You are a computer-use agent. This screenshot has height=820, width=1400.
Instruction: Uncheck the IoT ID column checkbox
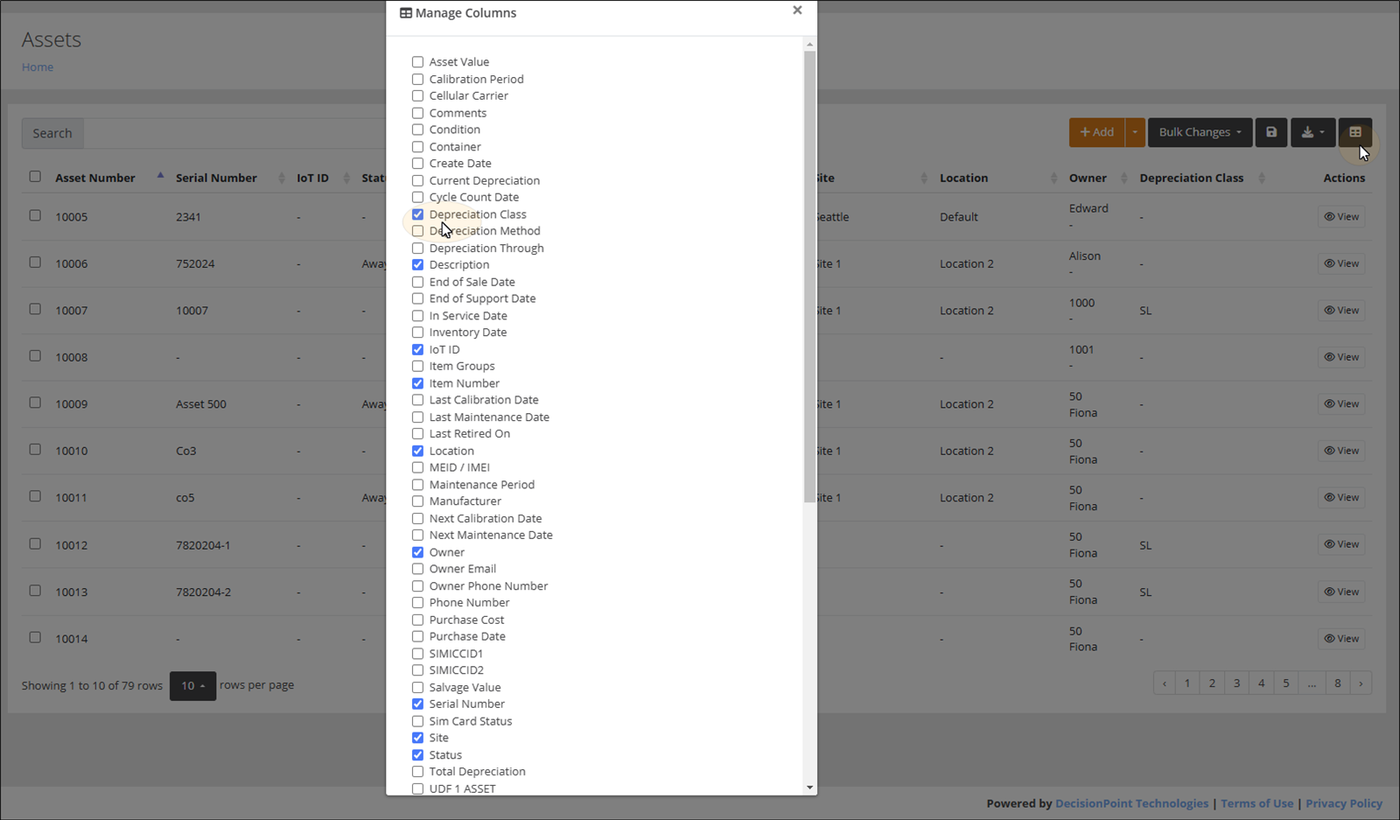418,349
